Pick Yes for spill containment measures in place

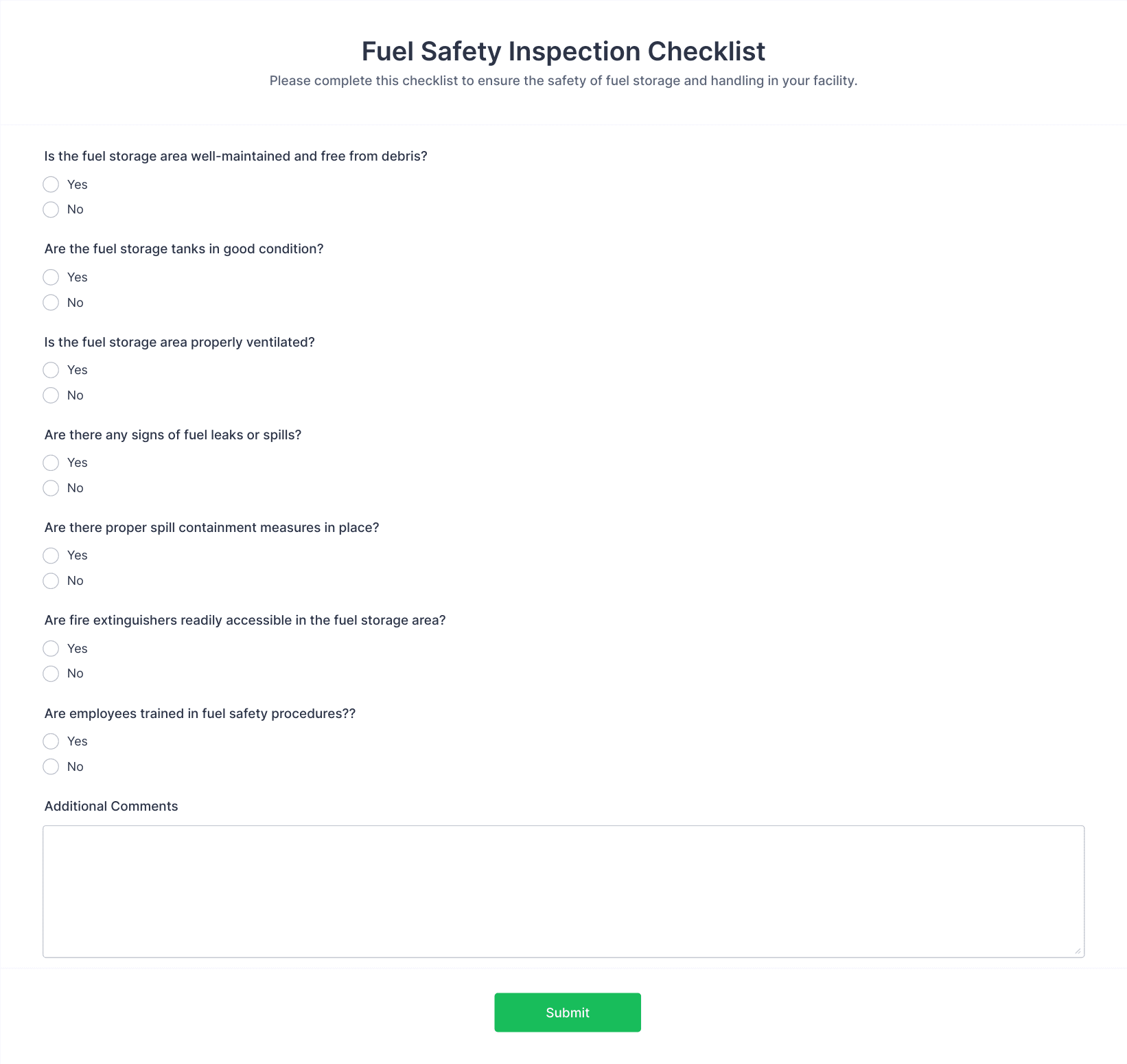coord(51,555)
